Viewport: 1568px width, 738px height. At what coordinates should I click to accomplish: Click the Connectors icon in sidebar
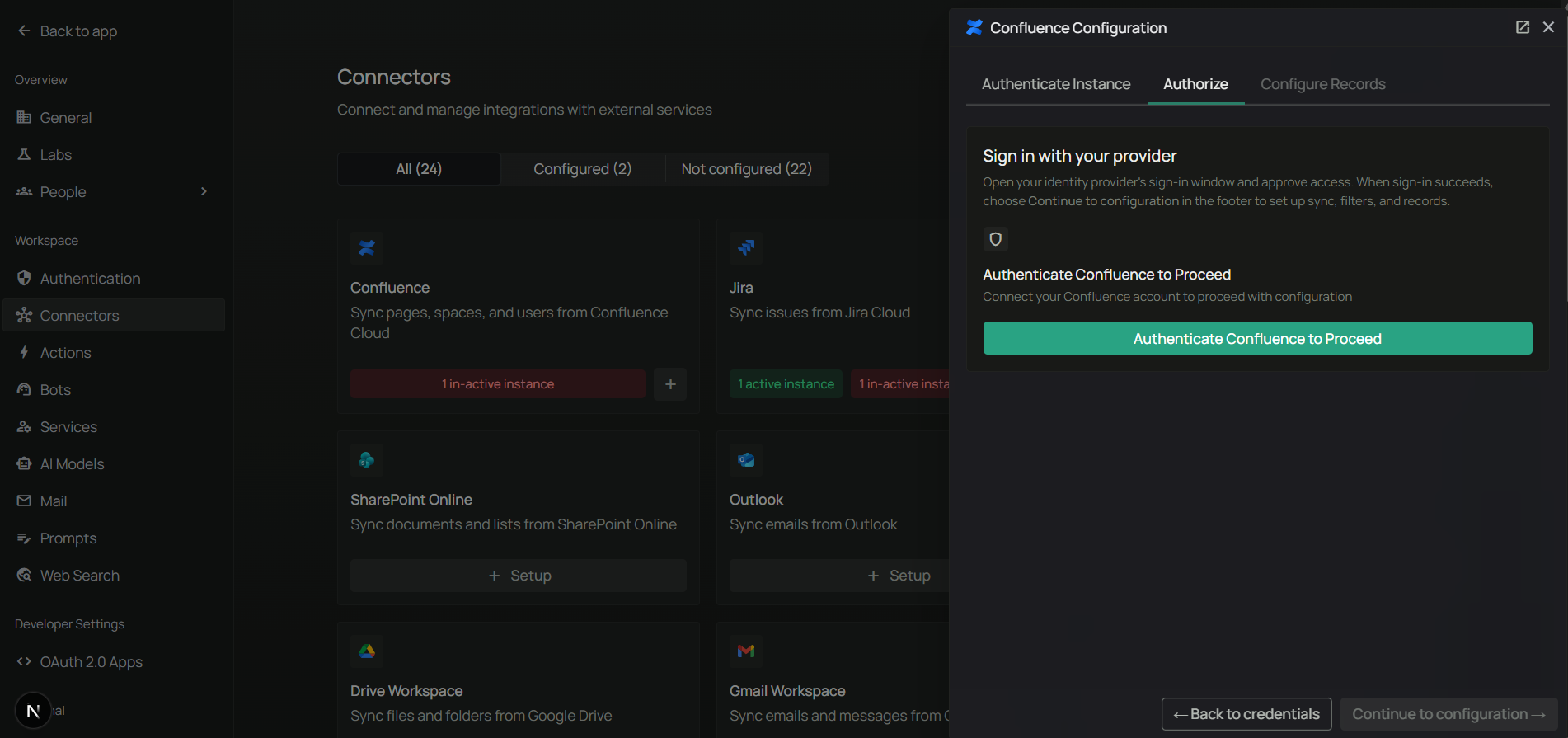[x=24, y=315]
